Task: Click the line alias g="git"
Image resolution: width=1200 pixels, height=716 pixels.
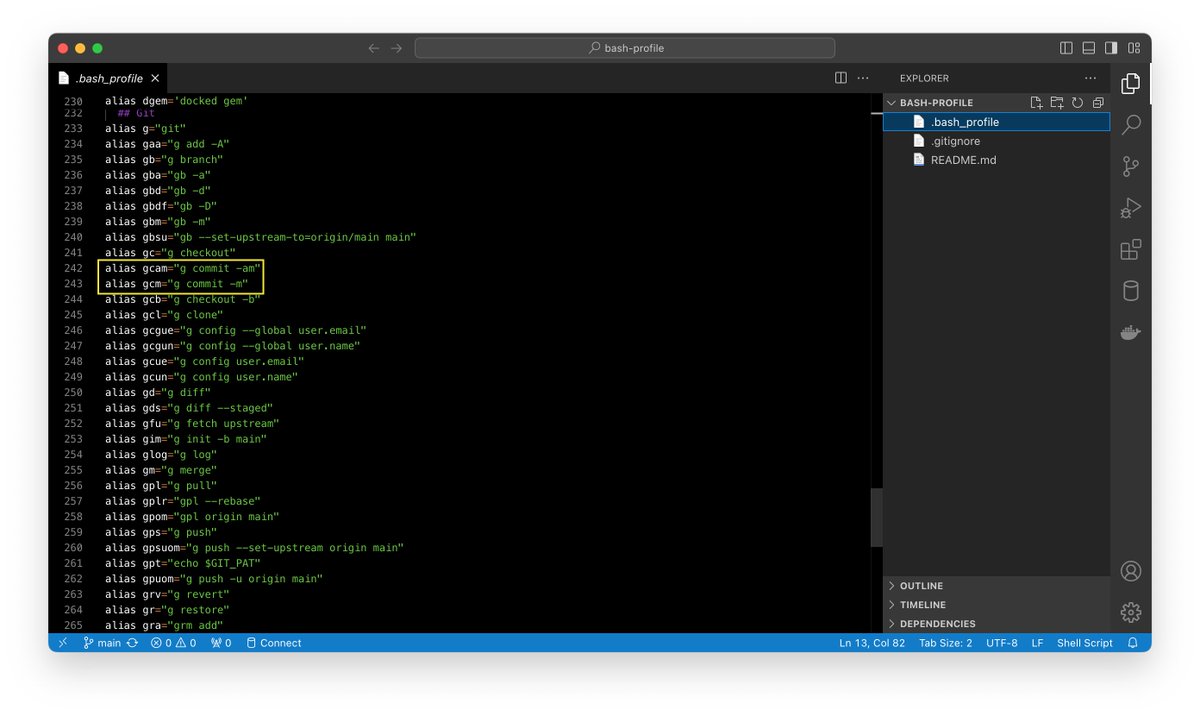Action: point(146,128)
